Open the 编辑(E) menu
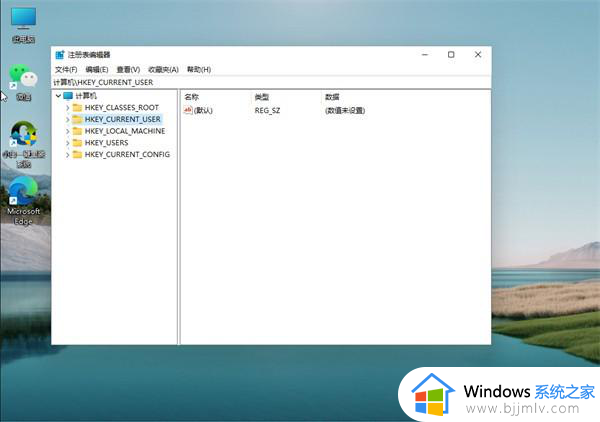The height and width of the screenshot is (422, 600). (x=97, y=70)
